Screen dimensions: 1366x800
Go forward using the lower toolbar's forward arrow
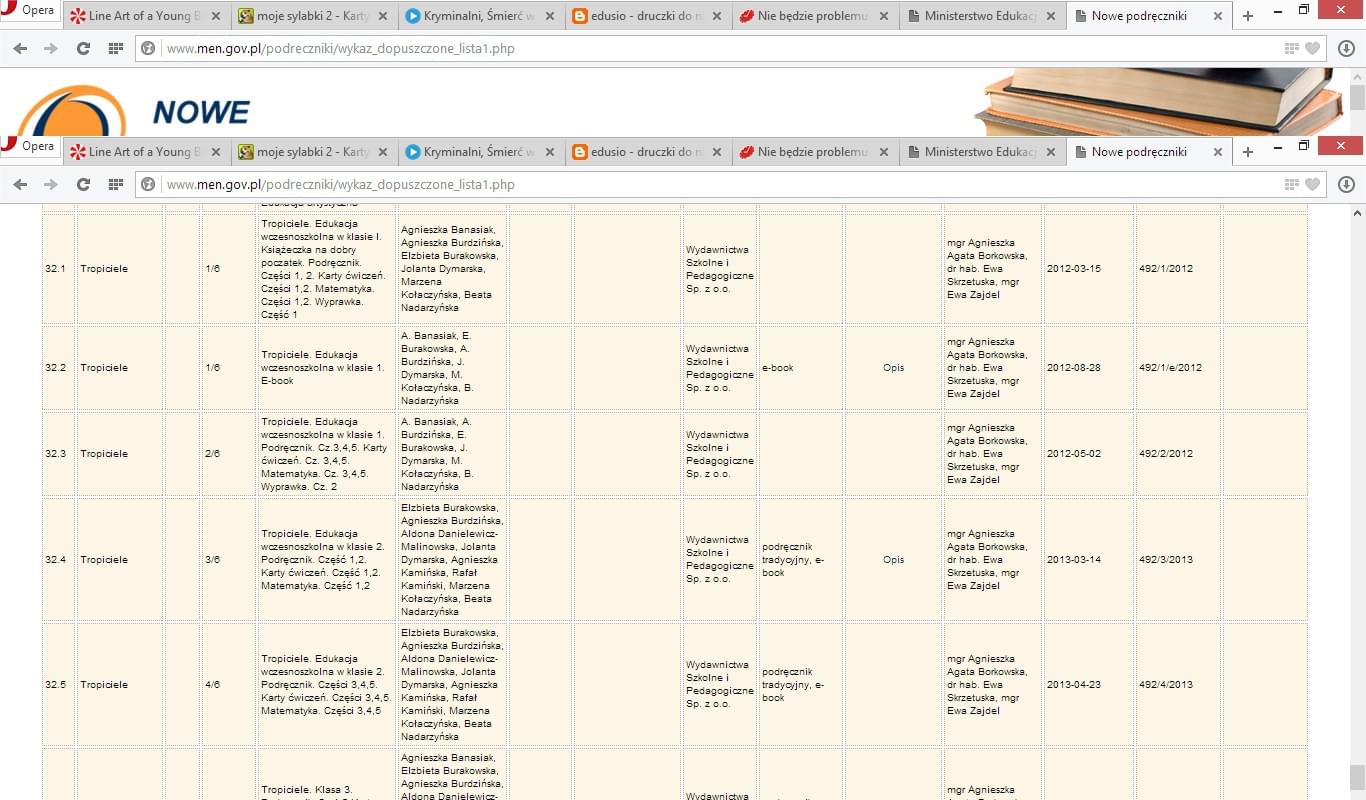51,185
